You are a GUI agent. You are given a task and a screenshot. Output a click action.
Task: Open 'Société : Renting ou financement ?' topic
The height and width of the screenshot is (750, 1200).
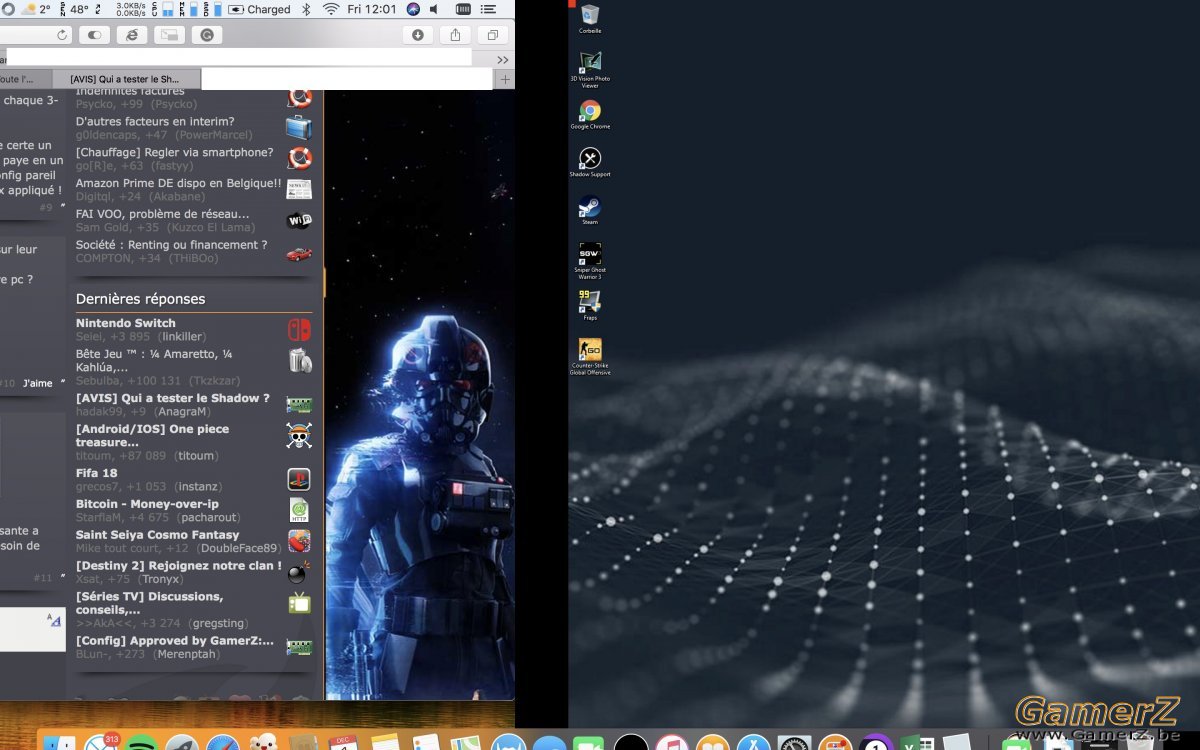[172, 245]
